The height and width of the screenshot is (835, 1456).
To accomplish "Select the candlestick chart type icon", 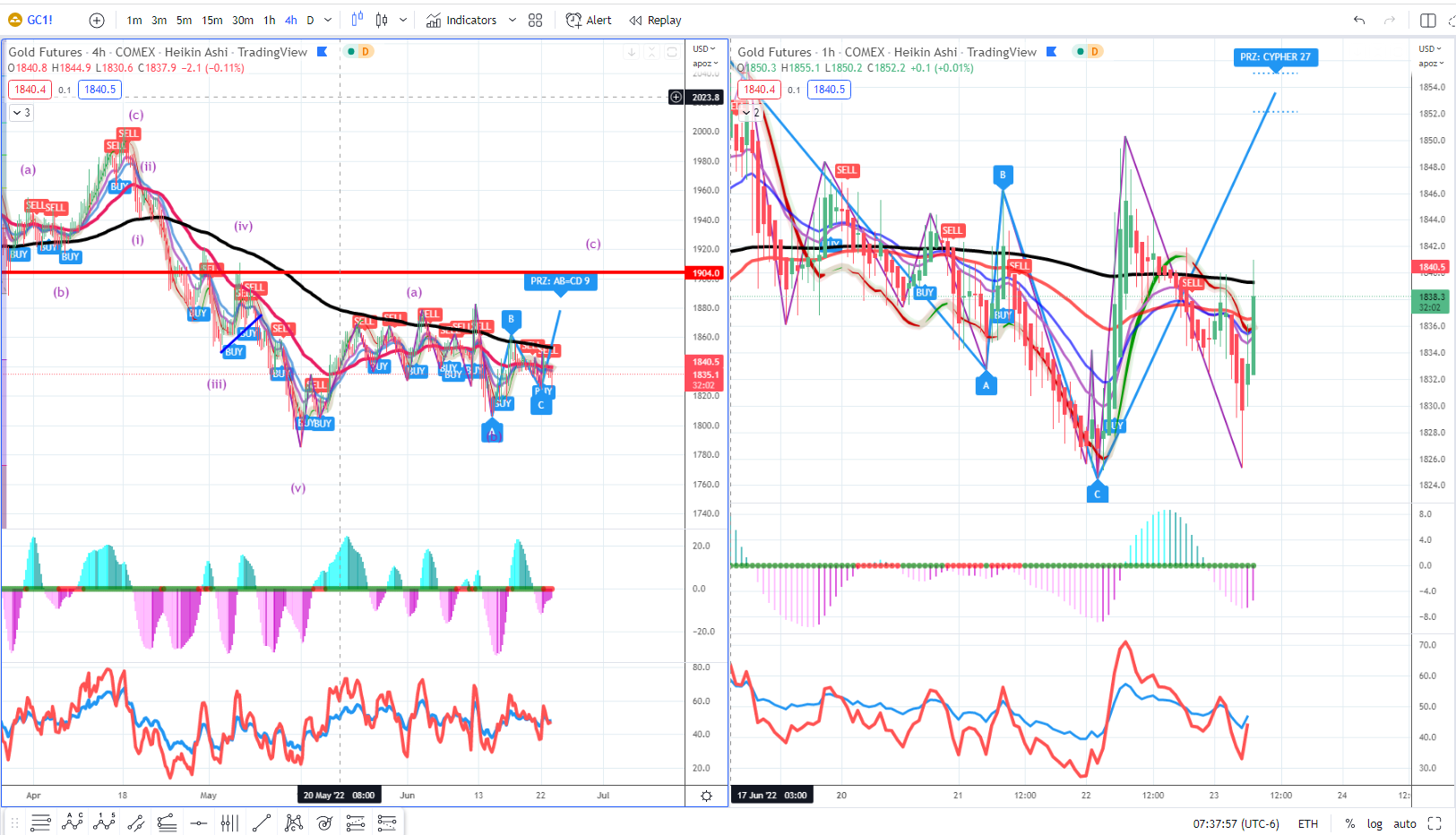I will pos(382,20).
